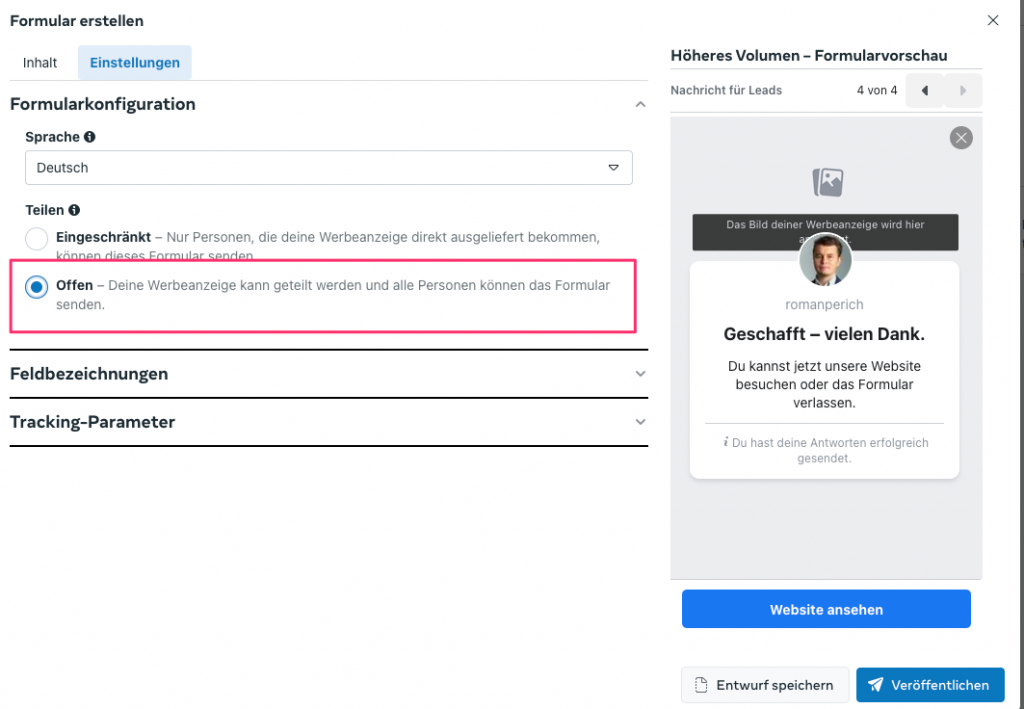Dismiss the preview using its X icon
Viewport: 1024px width, 709px height.
coord(961,138)
